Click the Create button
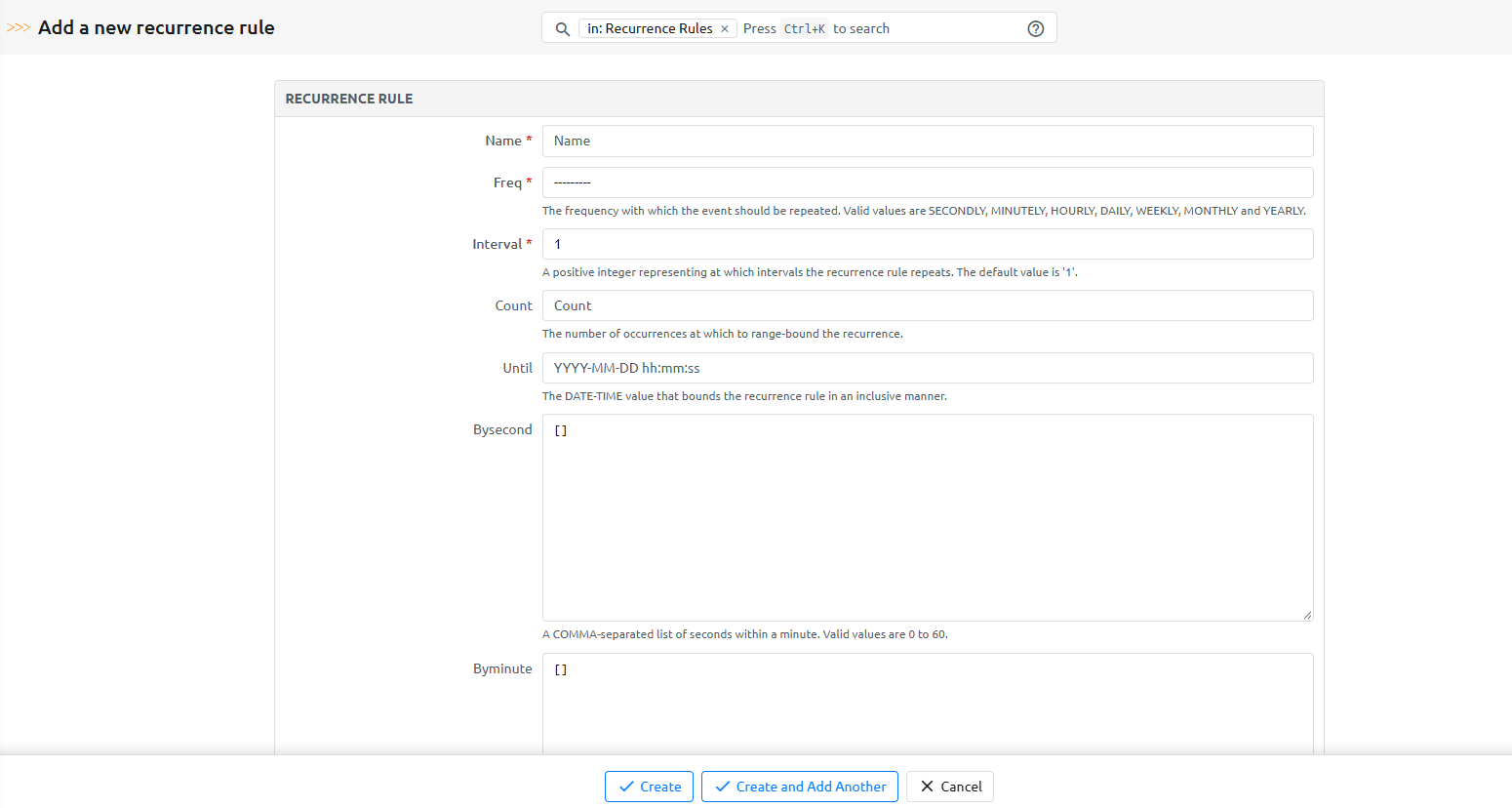This screenshot has width=1512, height=808. tap(650, 787)
